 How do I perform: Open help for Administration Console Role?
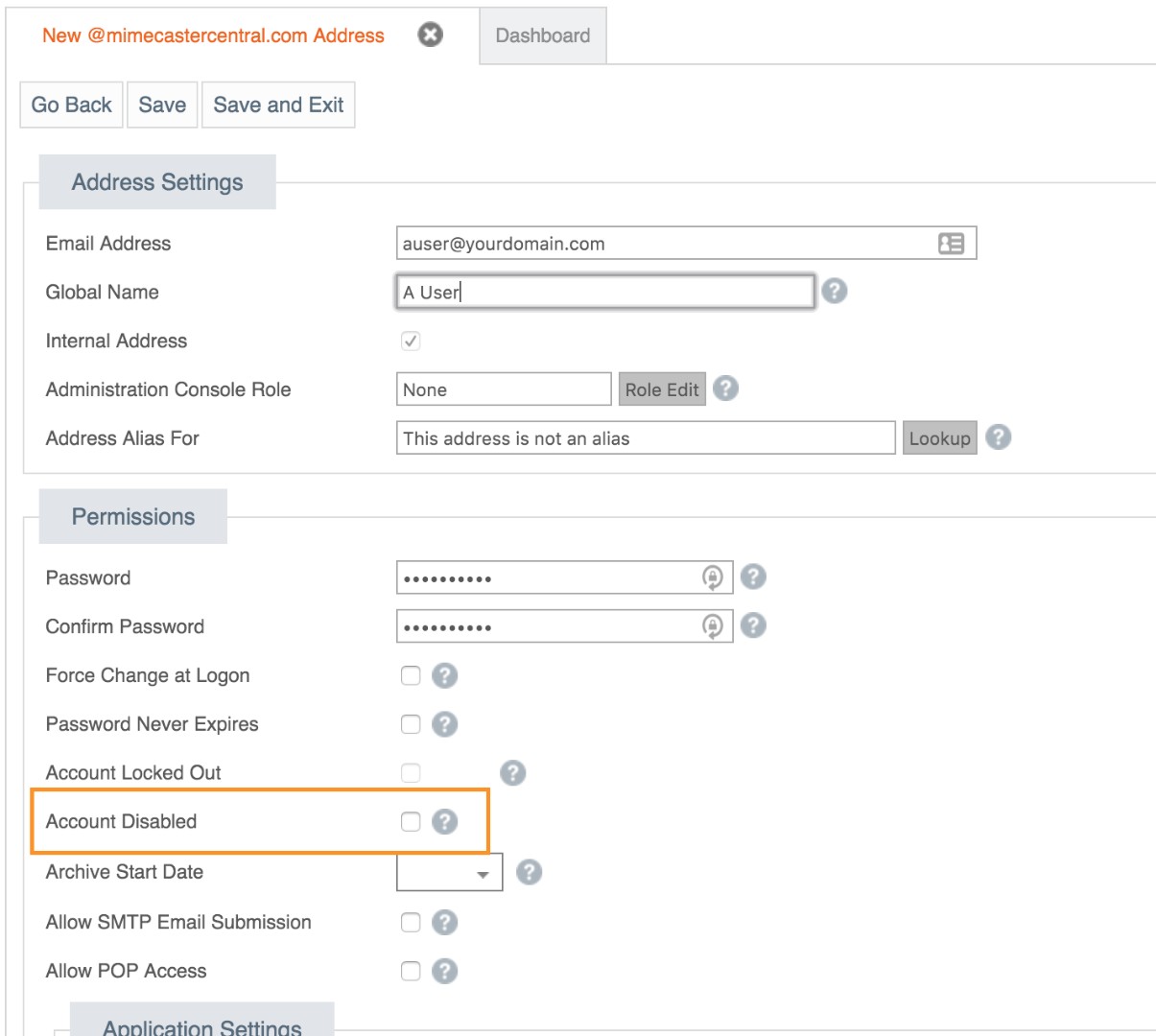click(725, 389)
